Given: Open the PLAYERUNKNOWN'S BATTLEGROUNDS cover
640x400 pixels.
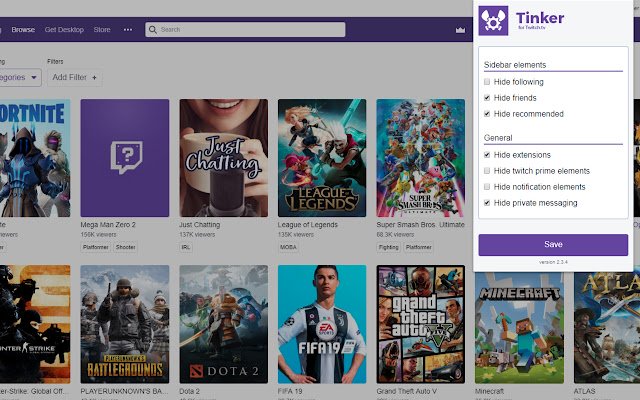Looking at the screenshot, I should click(x=124, y=324).
